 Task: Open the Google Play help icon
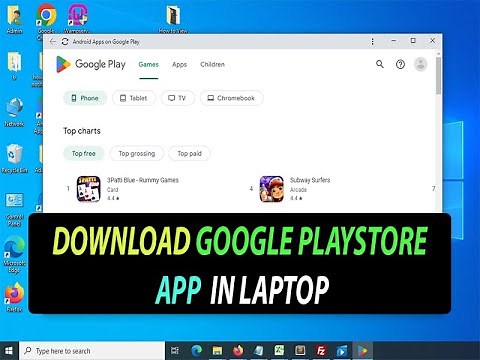(x=400, y=64)
